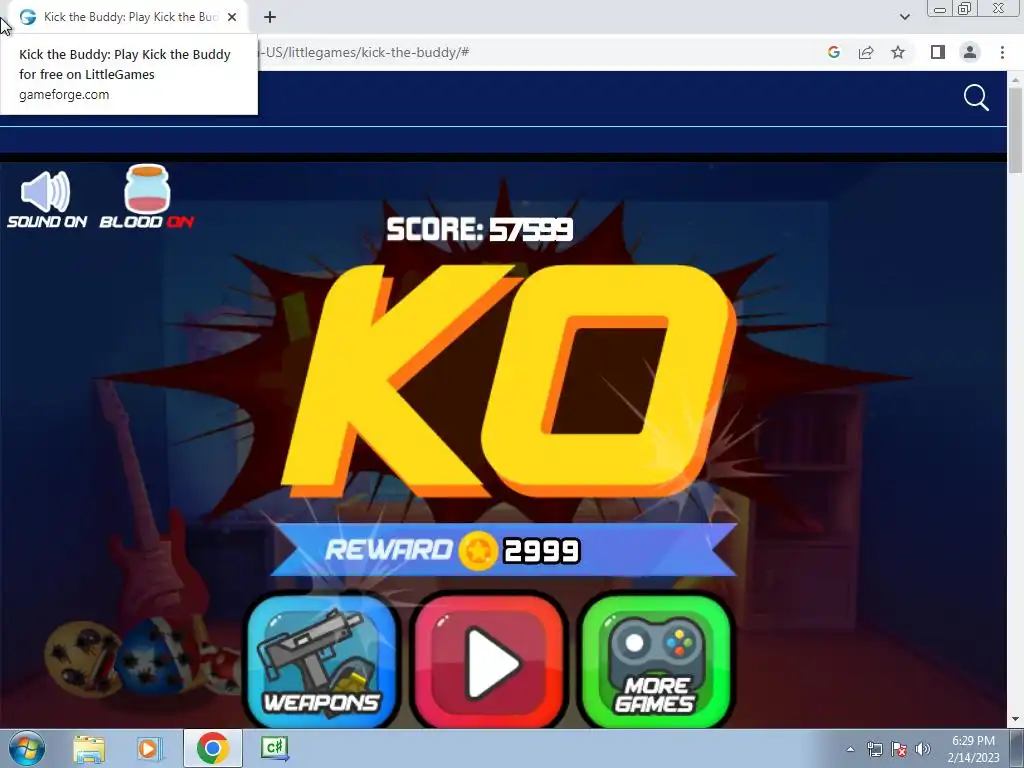Open the Chrome profile menu

(970, 52)
